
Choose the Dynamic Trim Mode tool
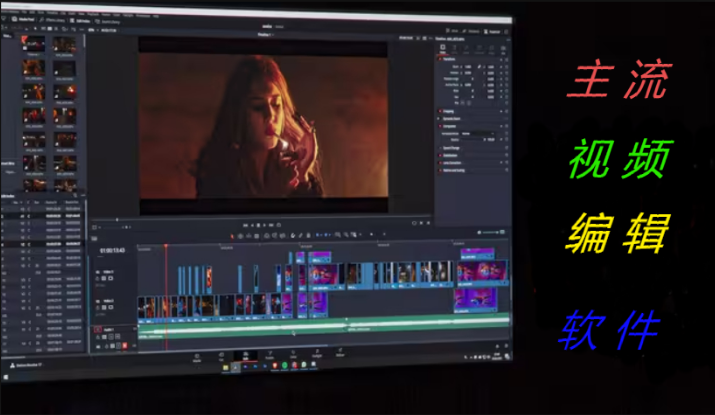coord(249,236)
